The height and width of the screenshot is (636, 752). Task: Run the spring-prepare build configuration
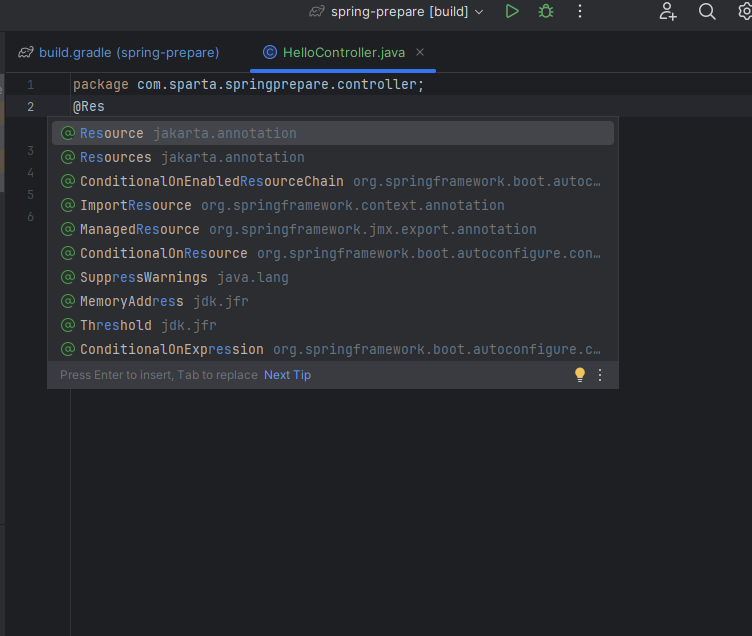click(x=512, y=12)
